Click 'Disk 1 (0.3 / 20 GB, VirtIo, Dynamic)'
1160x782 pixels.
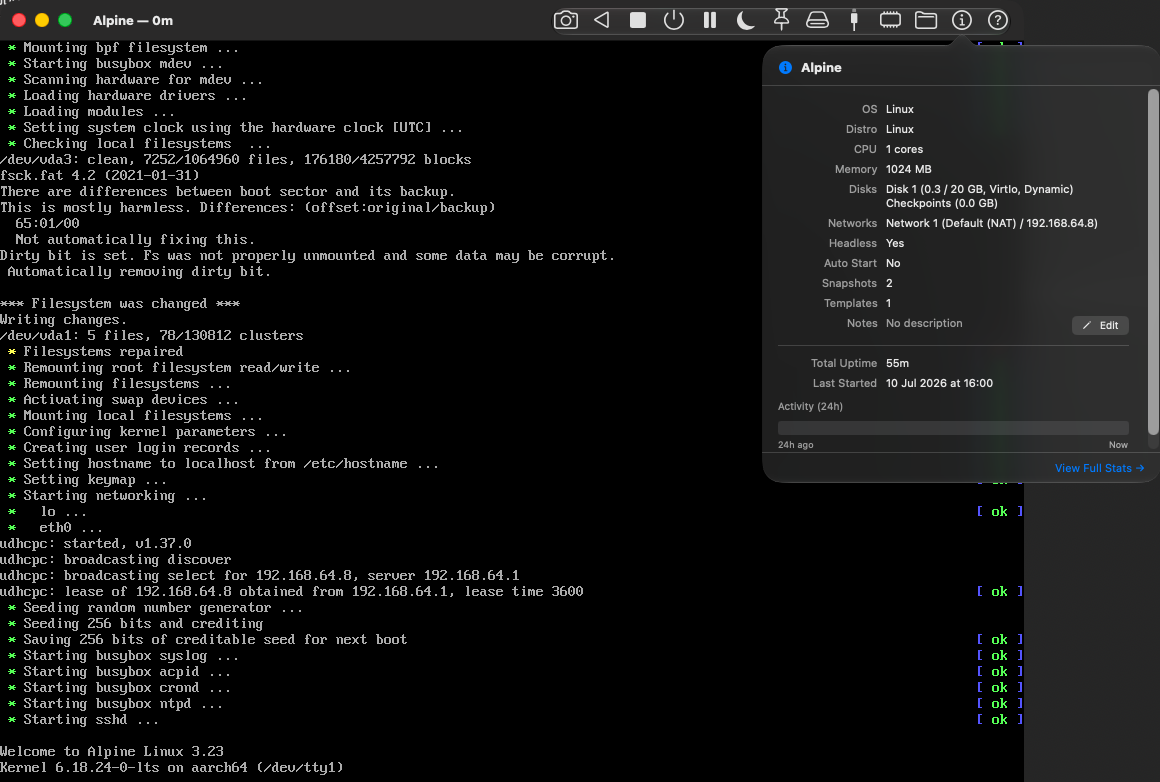coord(979,189)
